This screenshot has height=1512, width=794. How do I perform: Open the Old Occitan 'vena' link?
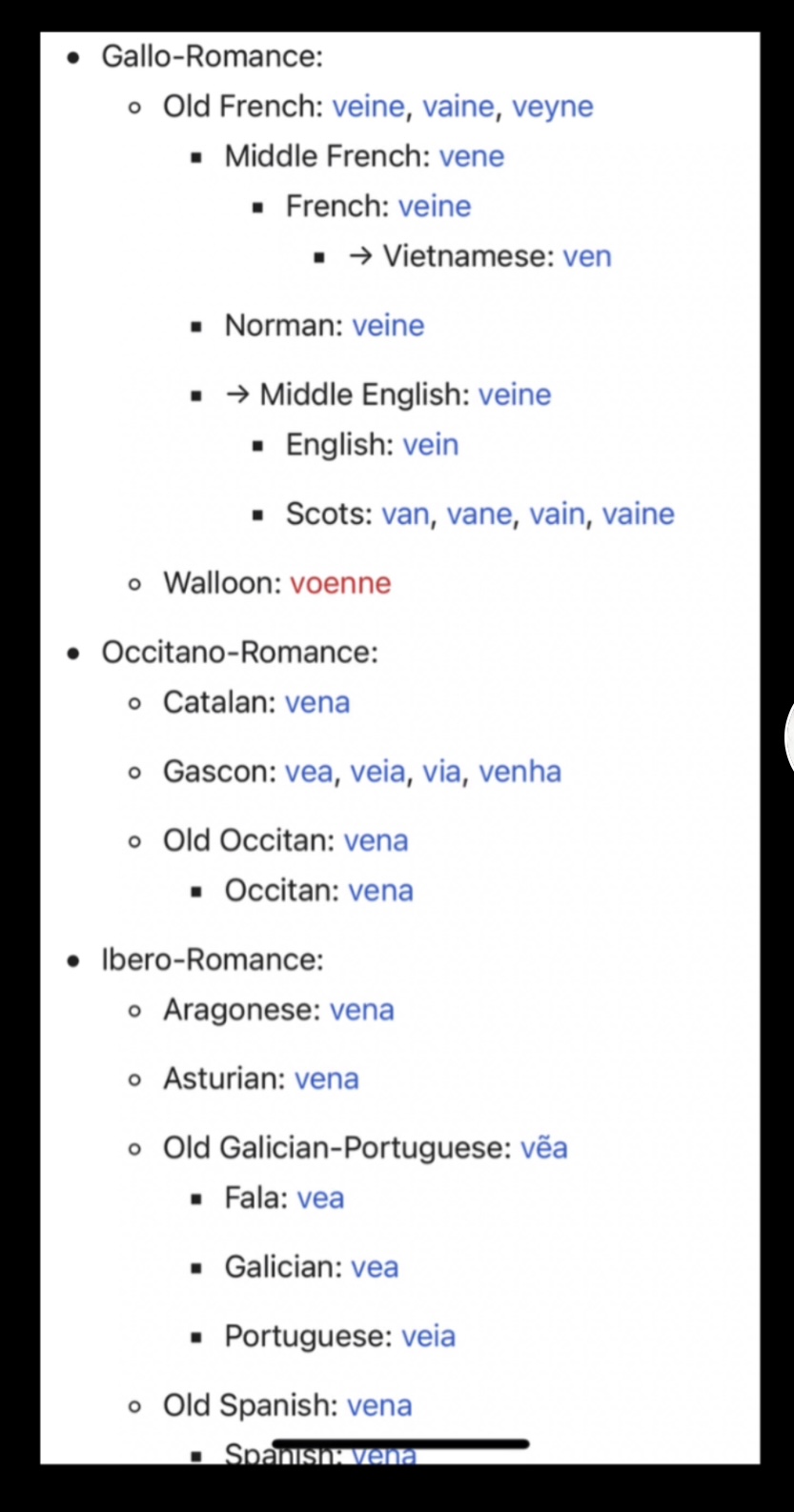tap(376, 840)
